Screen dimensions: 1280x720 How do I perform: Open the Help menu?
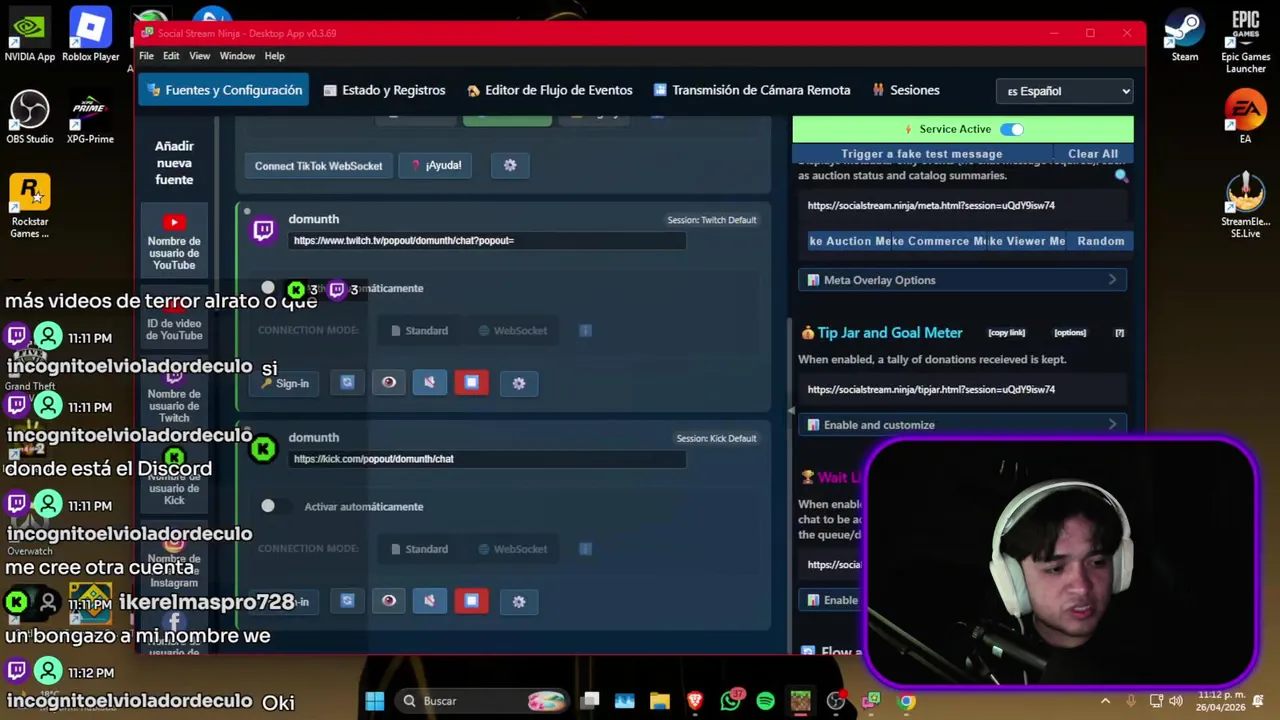point(274,56)
